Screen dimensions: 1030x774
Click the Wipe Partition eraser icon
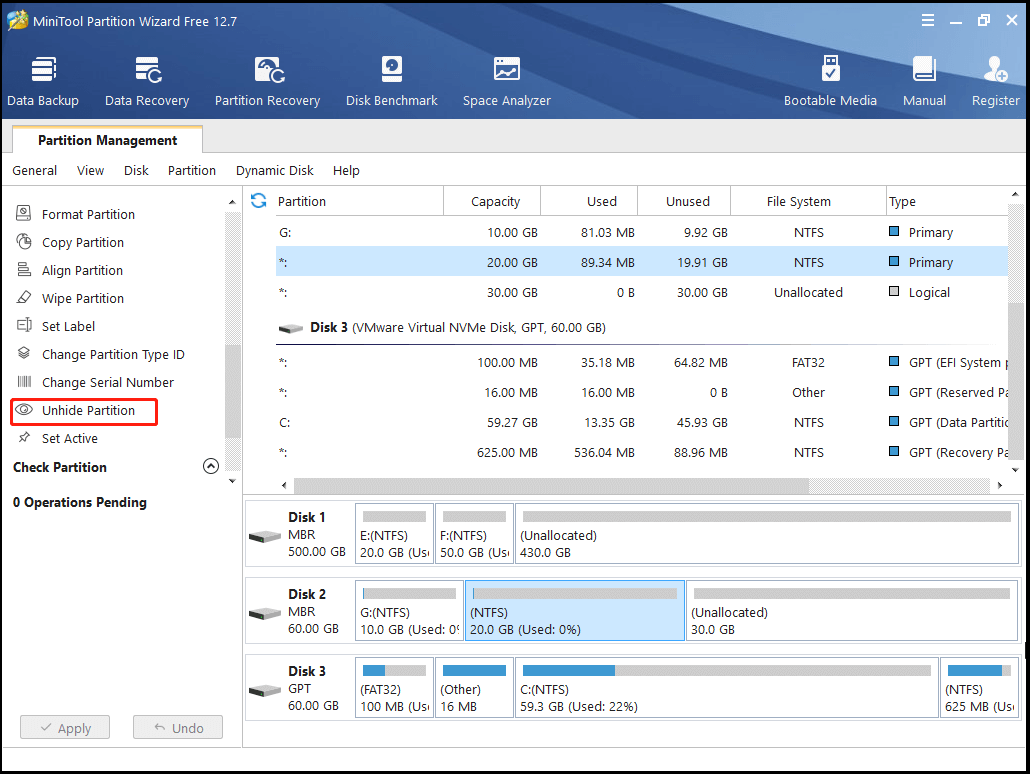pyautogui.click(x=24, y=297)
